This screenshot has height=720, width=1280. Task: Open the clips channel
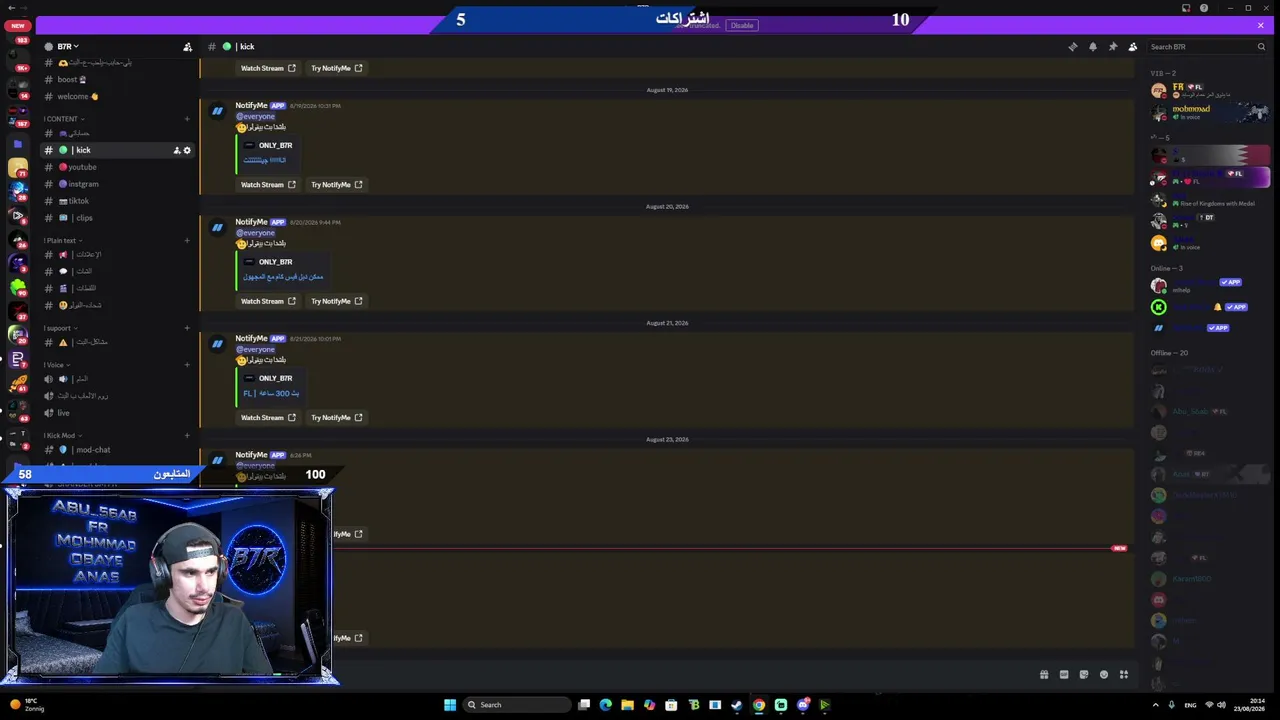[x=117, y=218]
